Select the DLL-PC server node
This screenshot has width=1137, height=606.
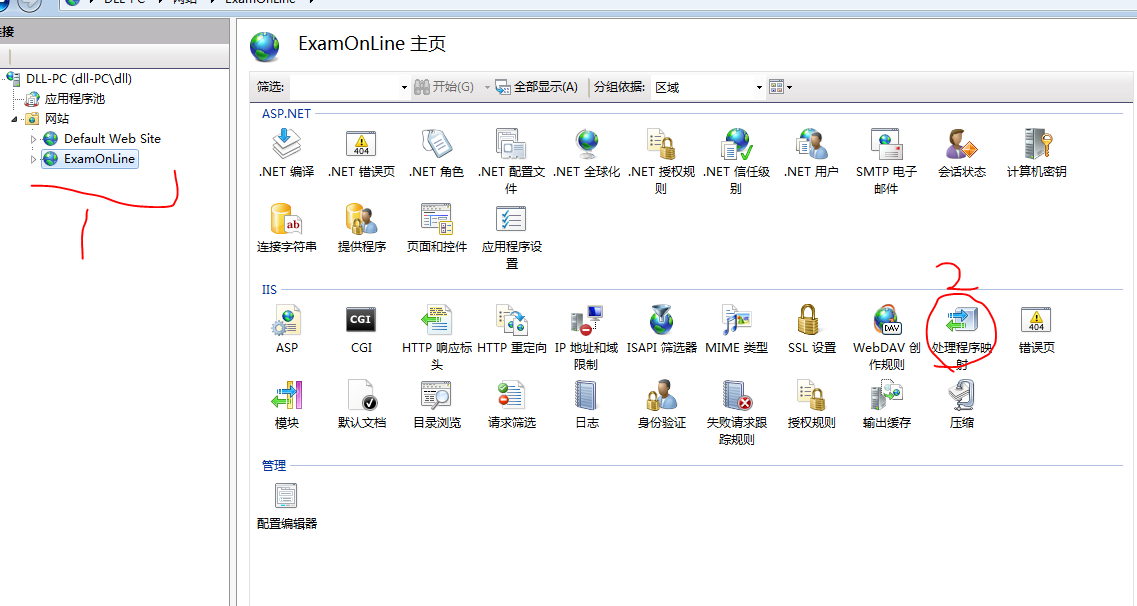pyautogui.click(x=79, y=78)
